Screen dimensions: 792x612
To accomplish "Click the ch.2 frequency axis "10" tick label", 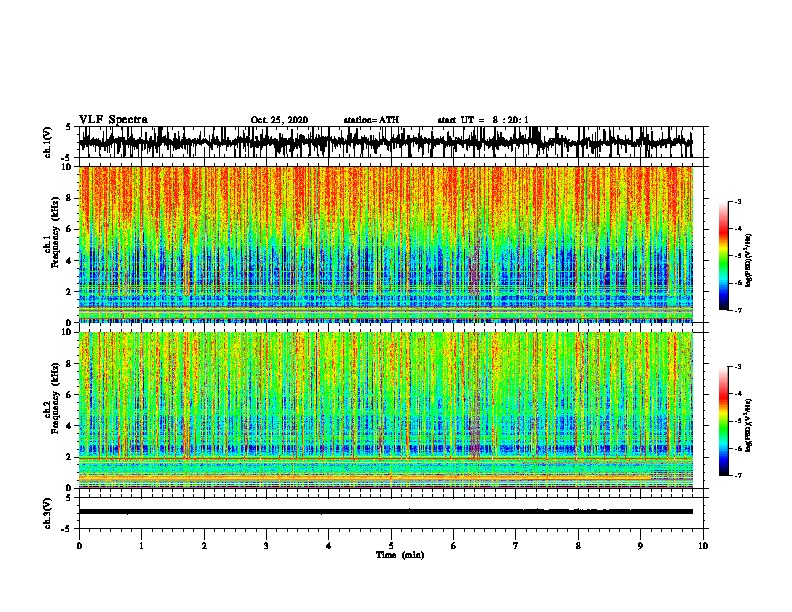I will 67,332.
